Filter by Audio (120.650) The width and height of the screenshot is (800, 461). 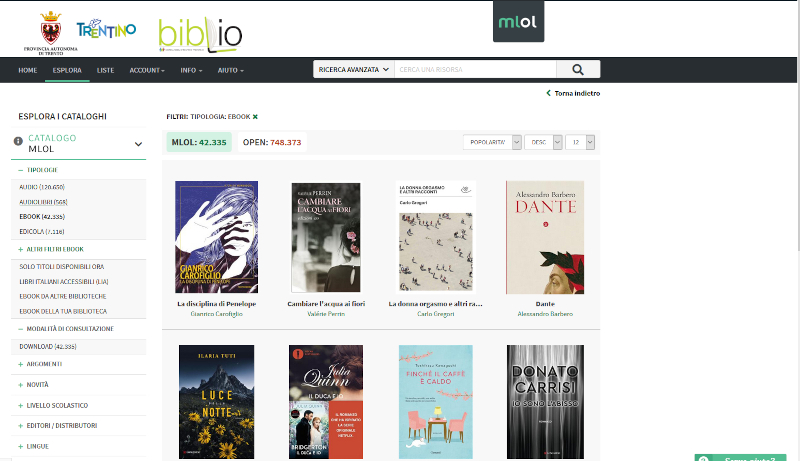[42, 187]
